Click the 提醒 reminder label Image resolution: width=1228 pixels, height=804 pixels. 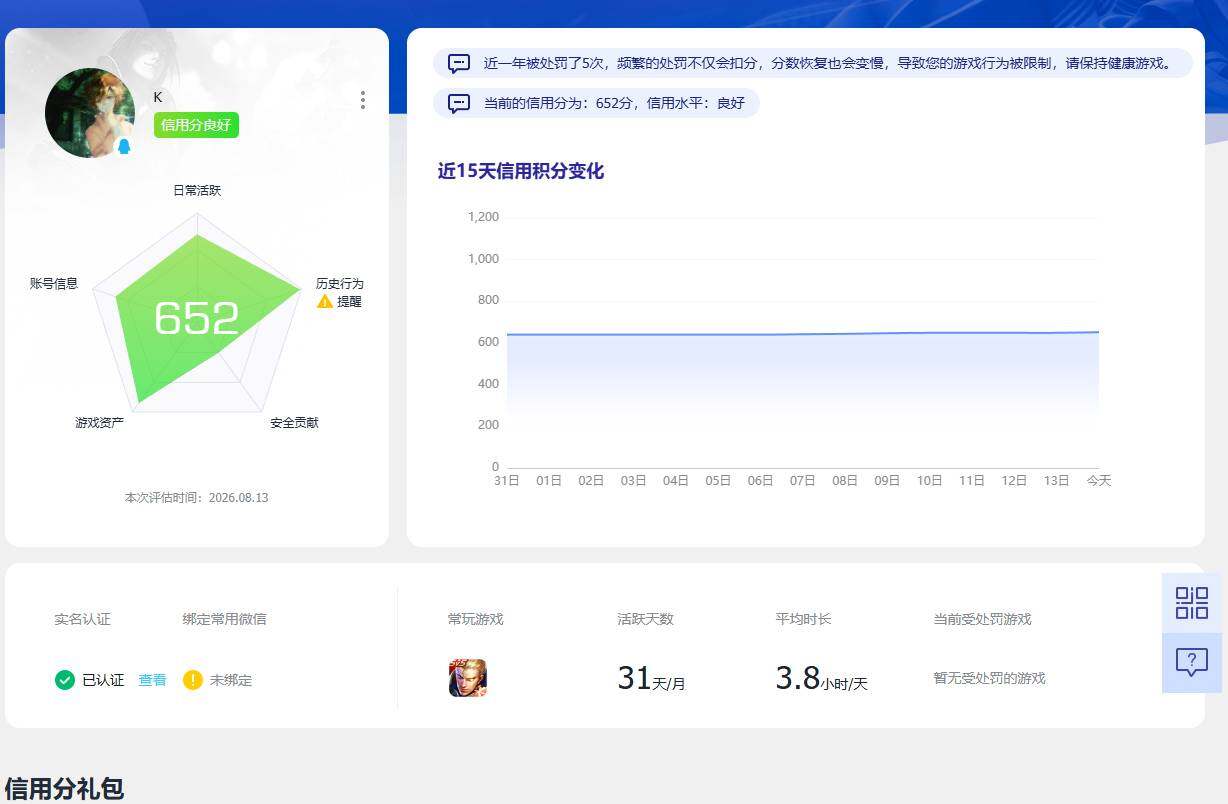tap(349, 301)
